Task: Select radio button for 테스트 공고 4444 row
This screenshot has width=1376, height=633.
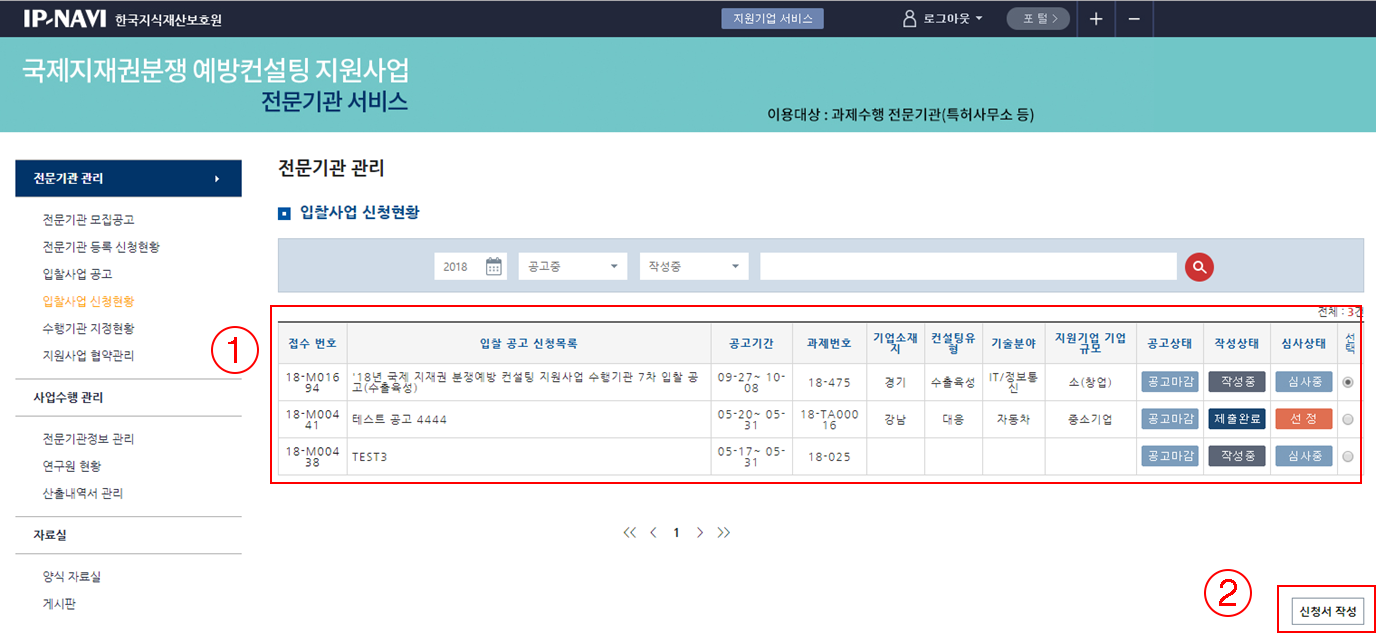Action: pos(1349,420)
